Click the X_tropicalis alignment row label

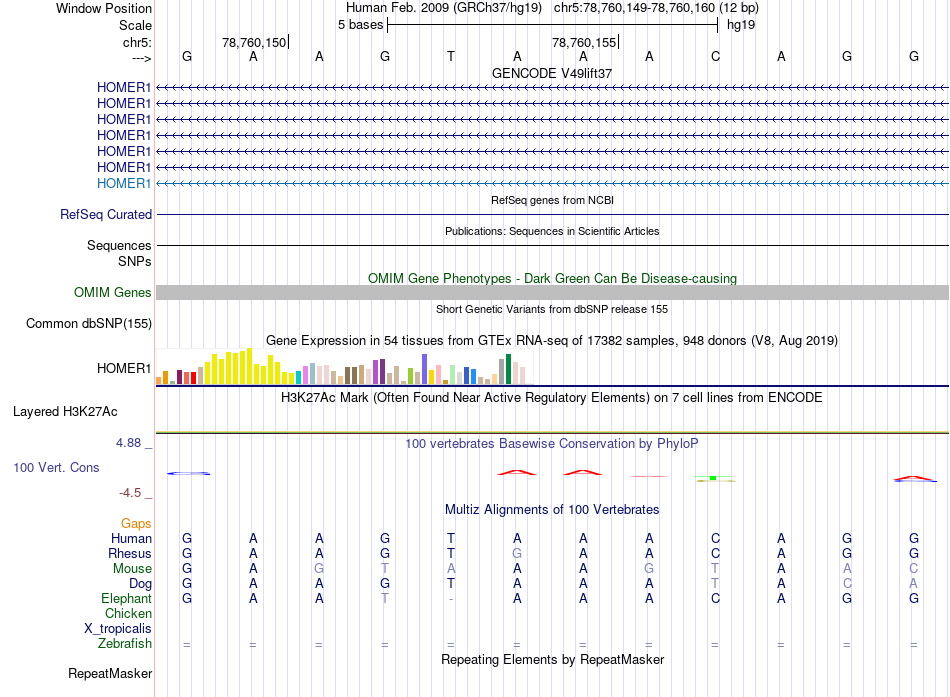(x=118, y=629)
